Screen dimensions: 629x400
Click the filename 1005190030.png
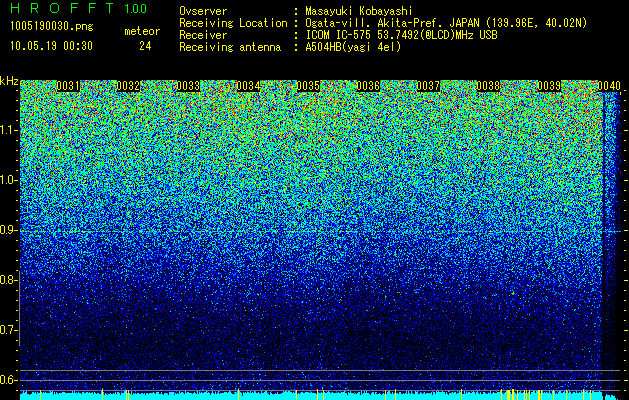52,26
